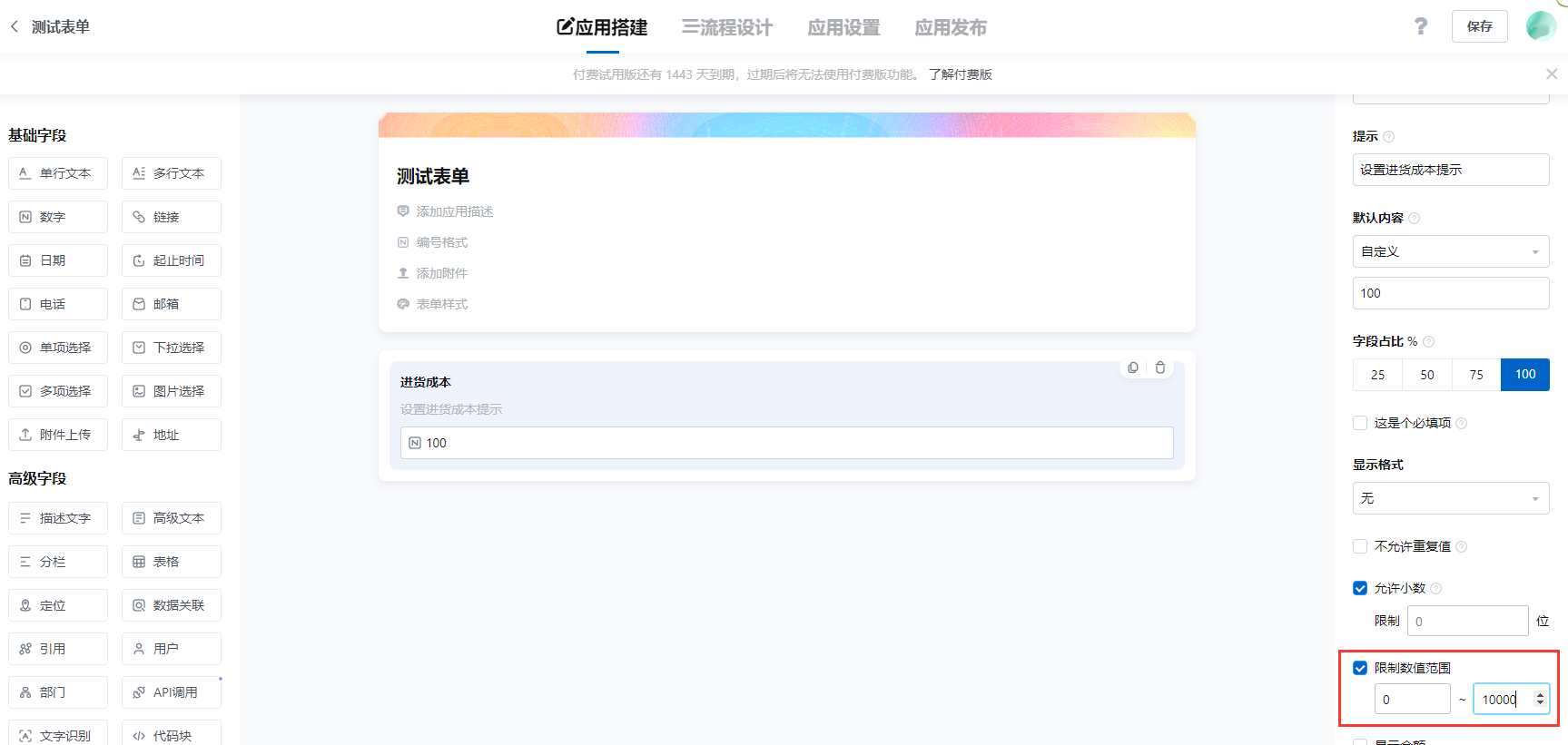Screen dimensions: 1568x745
Task: Add an email field (邮箱)
Action: (172, 304)
